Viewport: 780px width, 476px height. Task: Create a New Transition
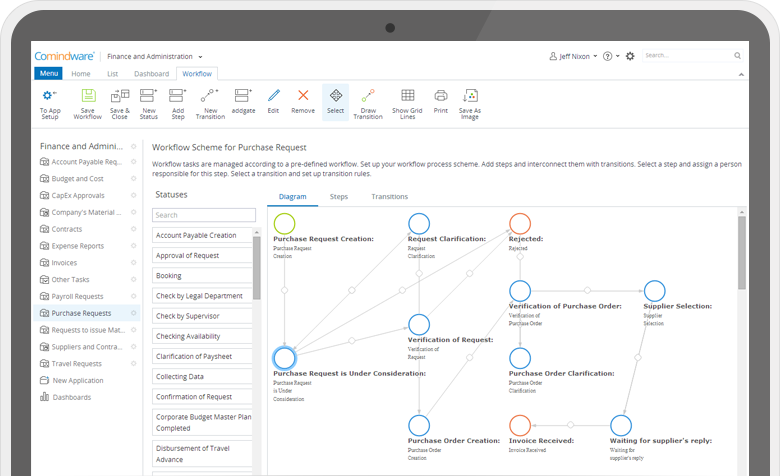click(209, 97)
